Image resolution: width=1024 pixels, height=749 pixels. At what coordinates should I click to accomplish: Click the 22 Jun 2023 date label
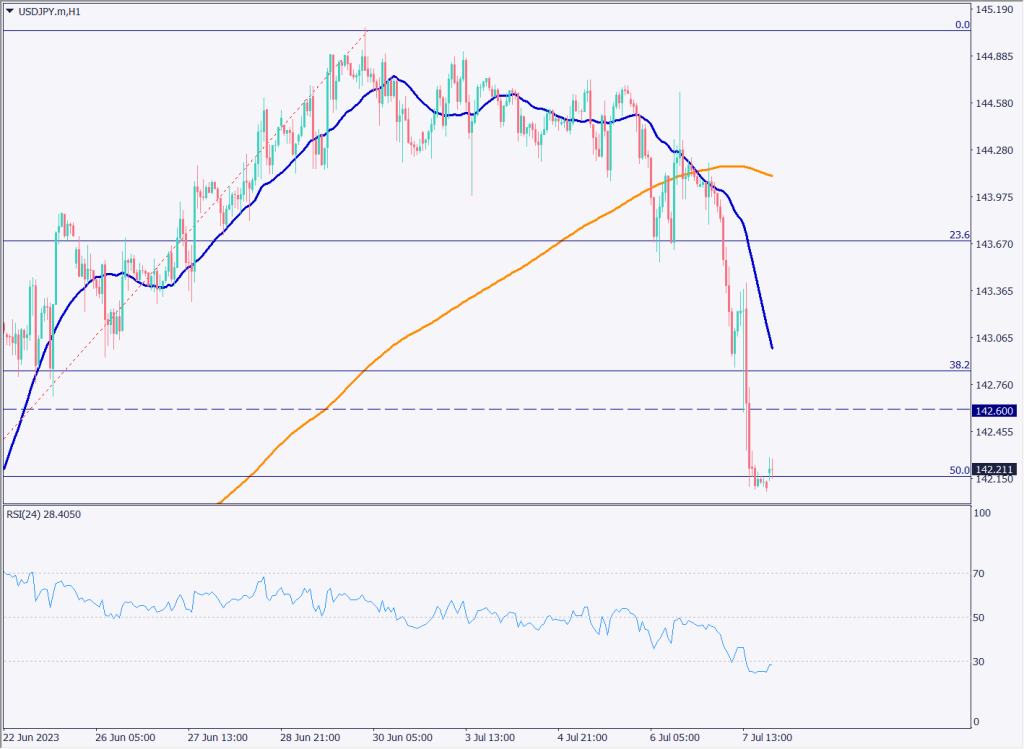tap(31, 738)
